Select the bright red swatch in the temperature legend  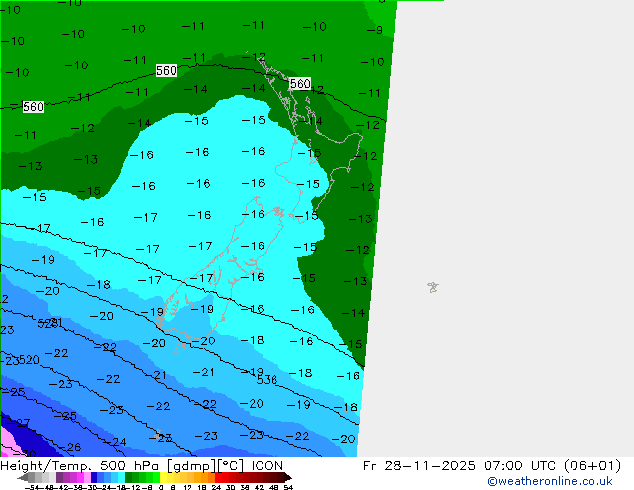click(x=218, y=477)
